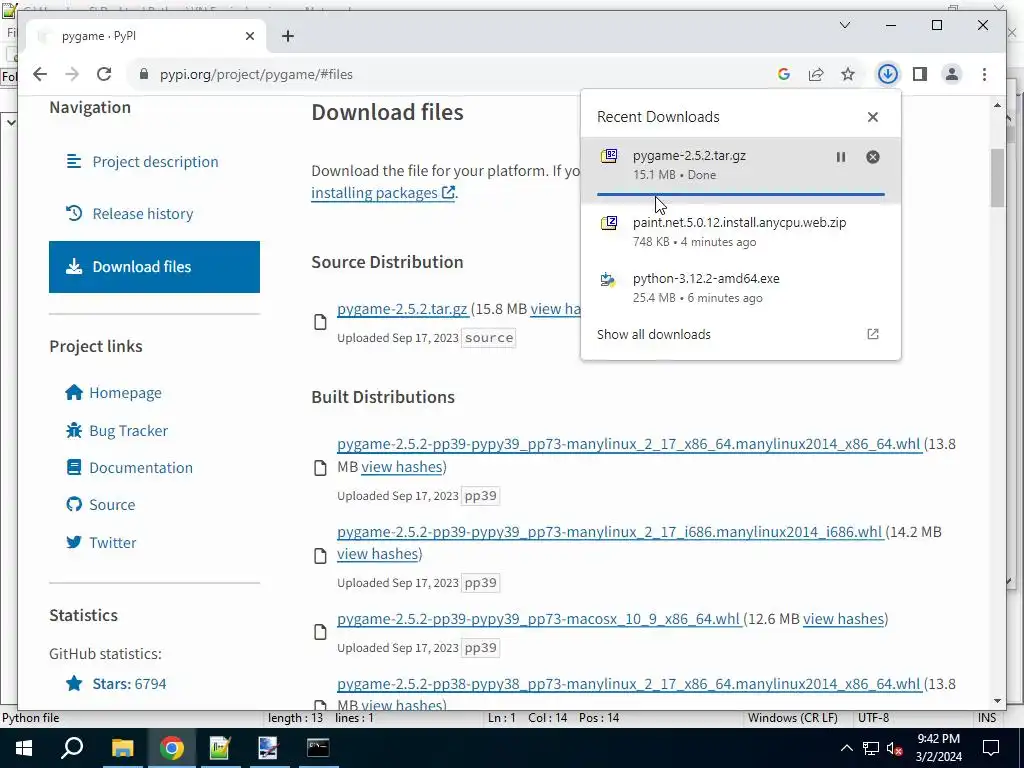Screen dimensions: 1024x768
Task: Open File Explorer from taskbar
Action: click(x=122, y=748)
